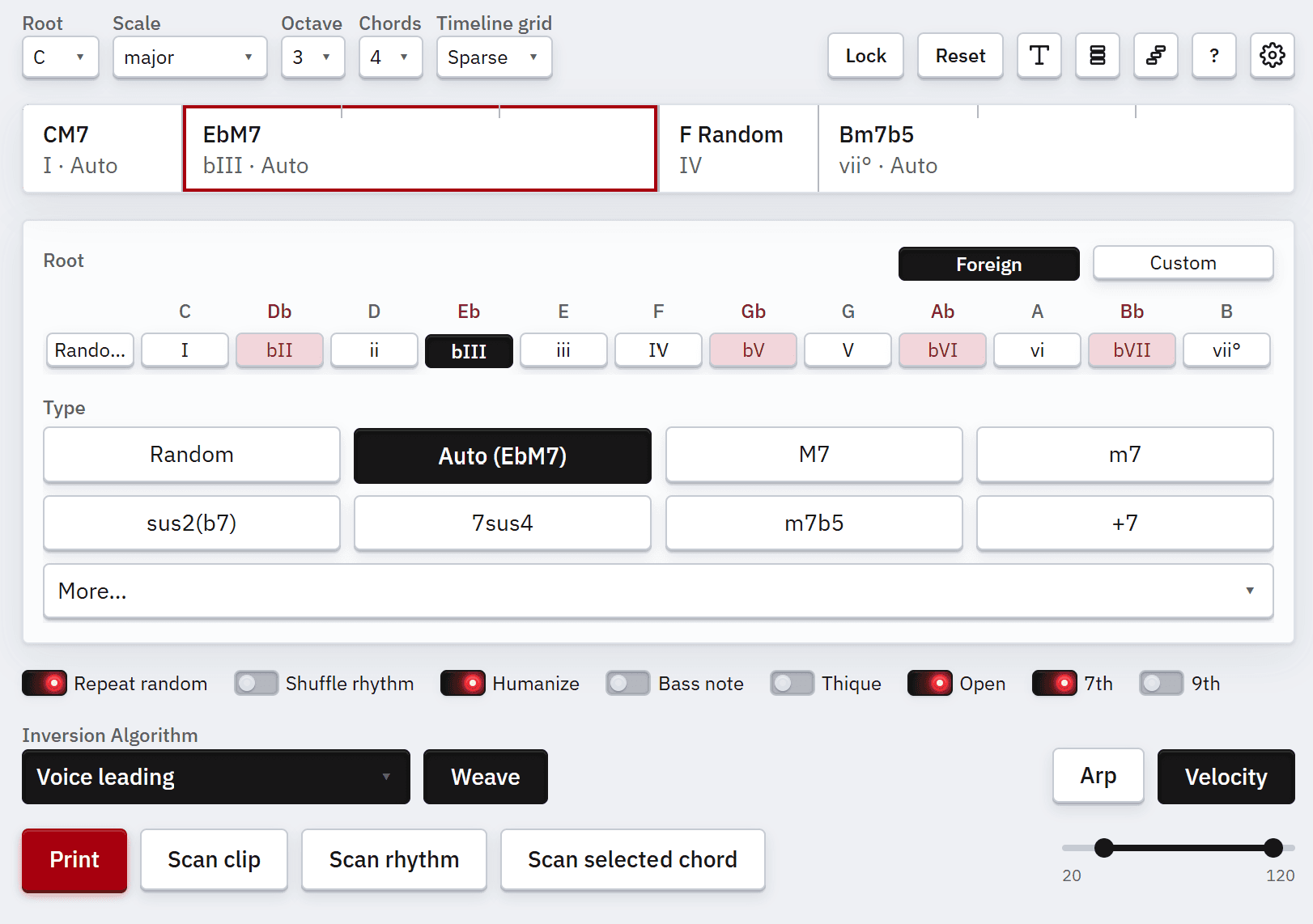Select the m7b5 chord type
Image resolution: width=1313 pixels, height=924 pixels.
tap(814, 523)
